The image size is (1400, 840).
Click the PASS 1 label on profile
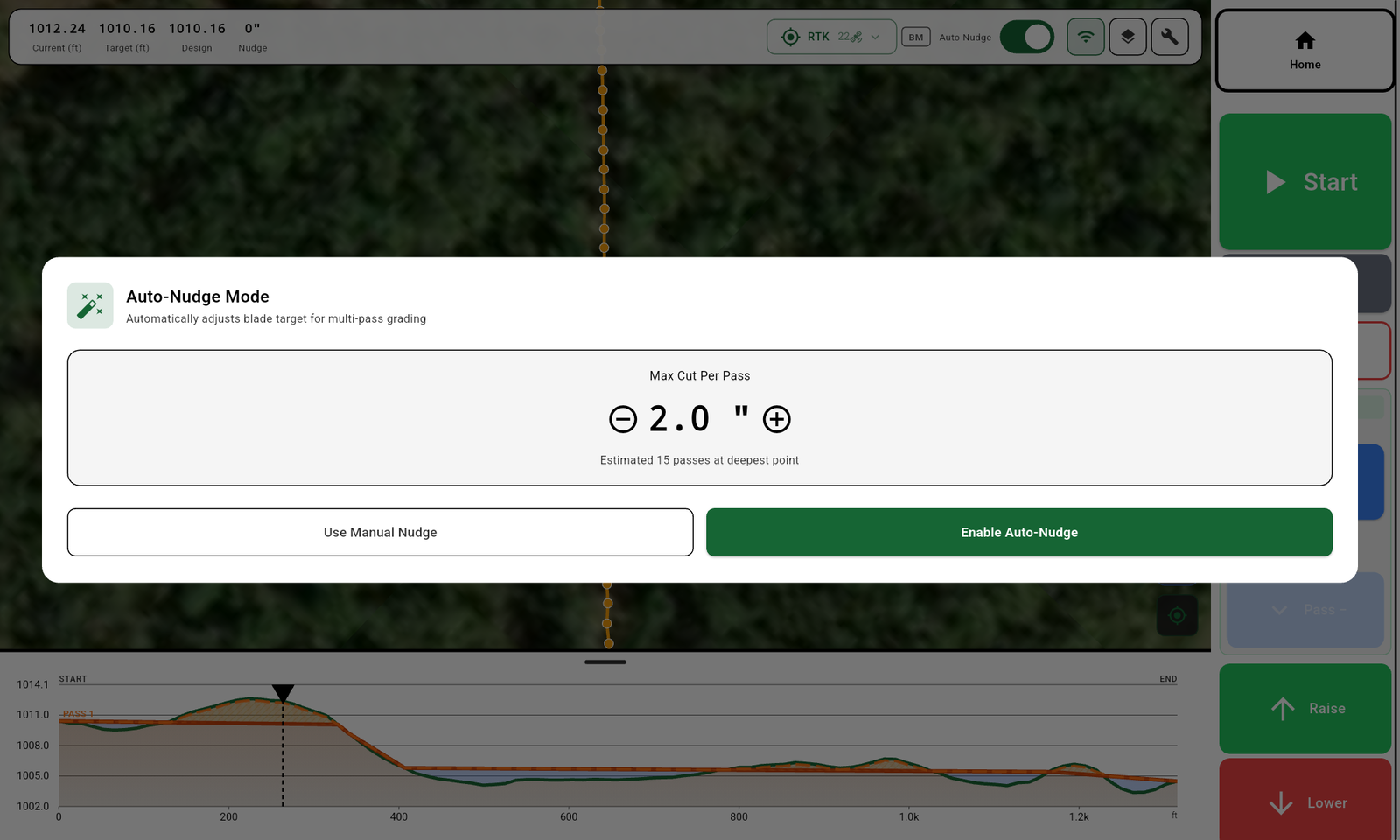click(x=78, y=714)
